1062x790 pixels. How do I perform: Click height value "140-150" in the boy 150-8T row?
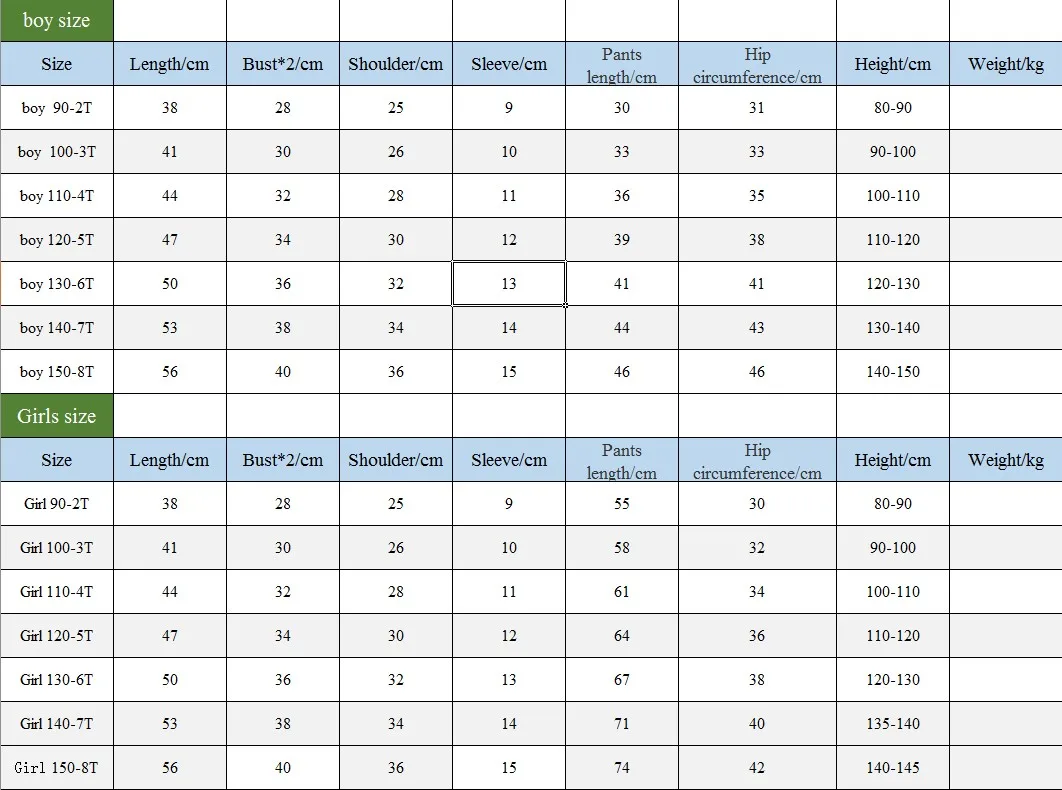point(893,372)
